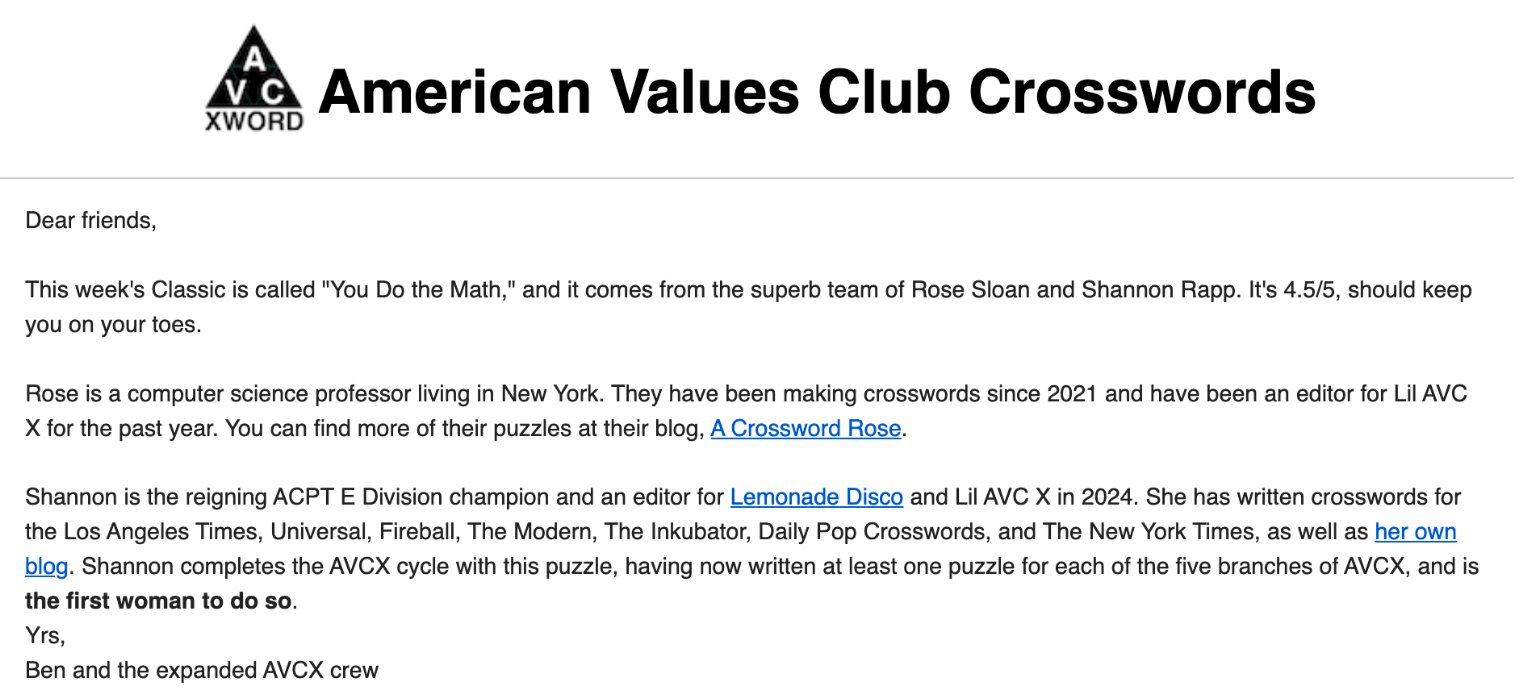Click the bold "the first woman to do so" text
Viewport: 1529px width, 689px height.
158,602
